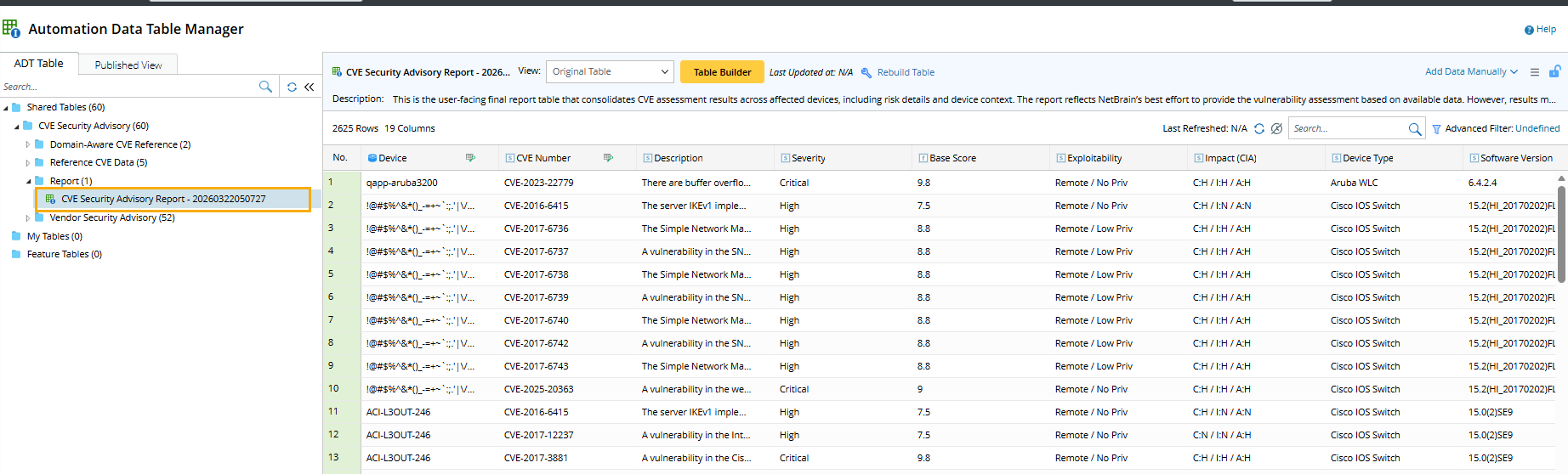Collapse the left panel with double-chevron icon
This screenshot has width=1568, height=474.
[x=310, y=87]
